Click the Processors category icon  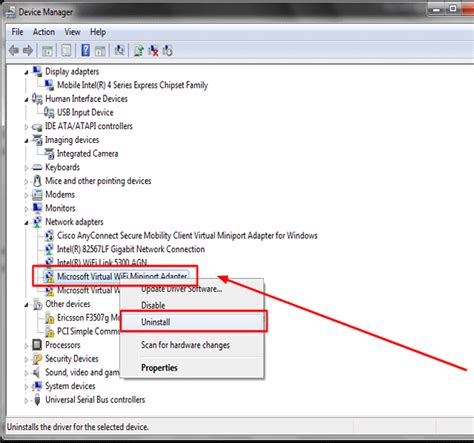pyautogui.click(x=37, y=345)
